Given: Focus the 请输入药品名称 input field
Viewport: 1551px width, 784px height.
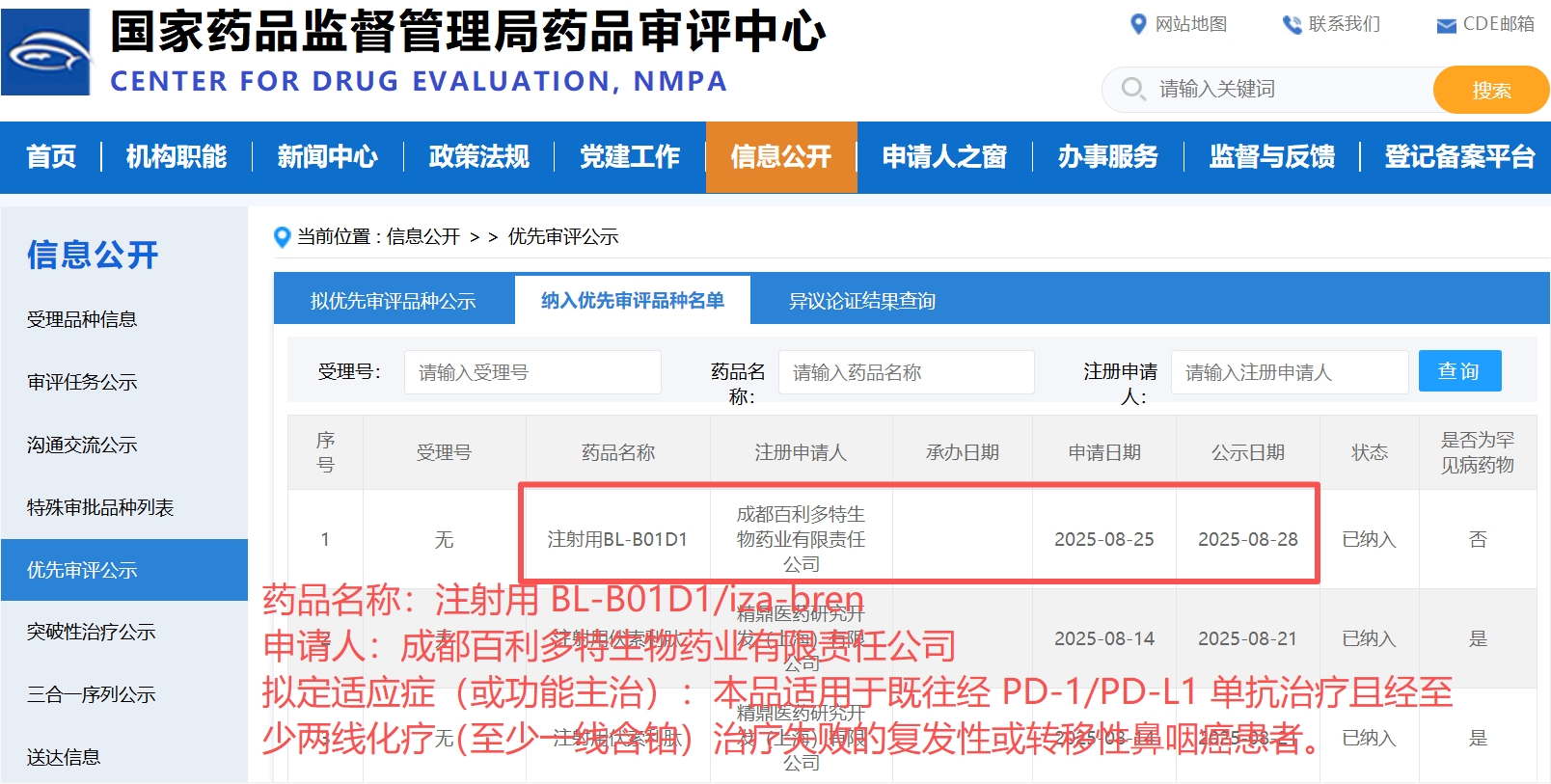Looking at the screenshot, I should tap(907, 372).
